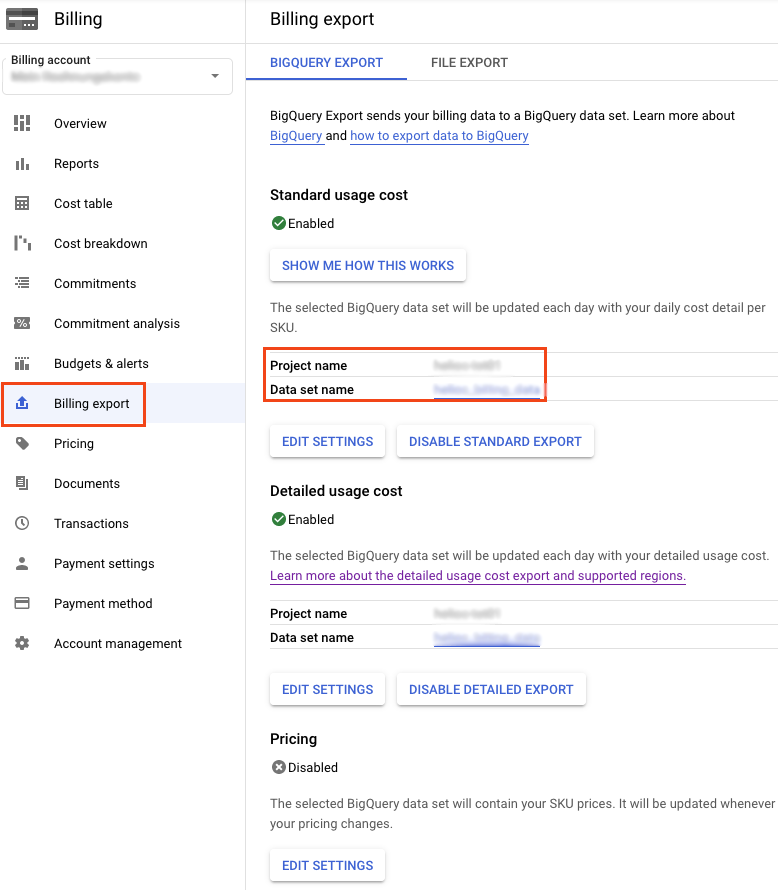The height and width of the screenshot is (890, 778).
Task: Click the Cost table grid icon
Action: tap(22, 203)
